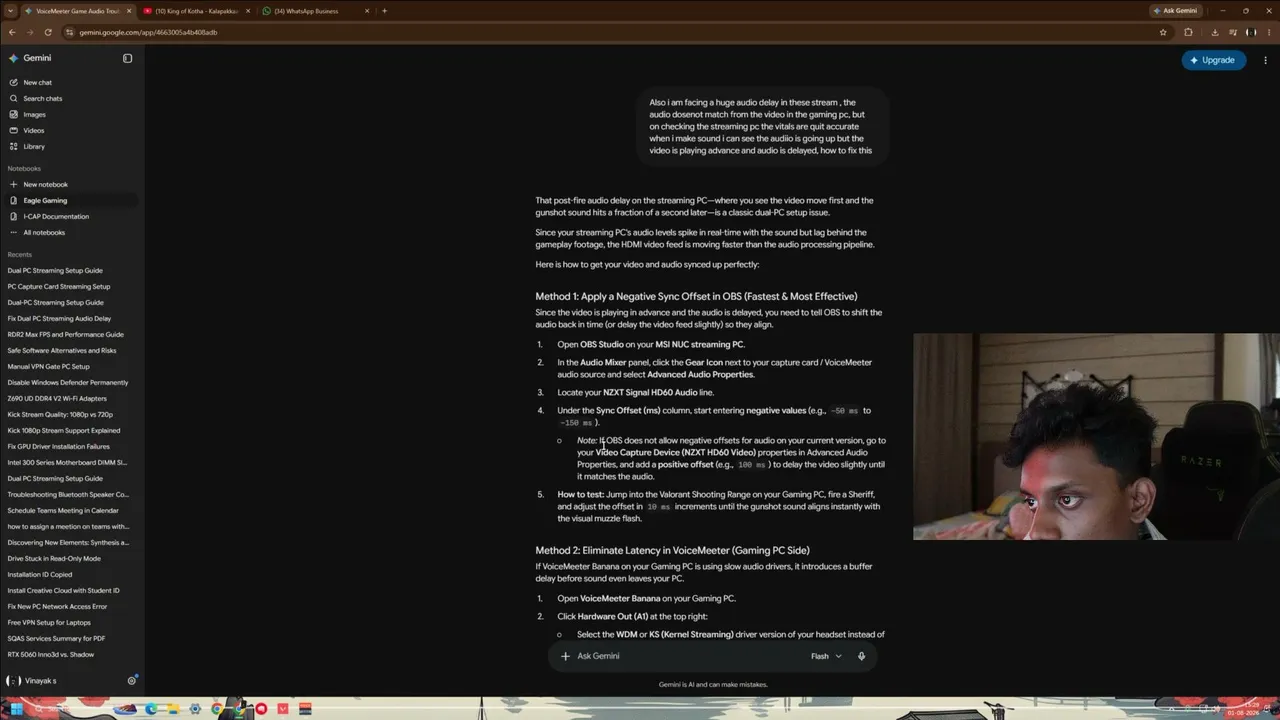Add a file with plus icon
Viewport: 1280px width, 720px height.
[565, 656]
